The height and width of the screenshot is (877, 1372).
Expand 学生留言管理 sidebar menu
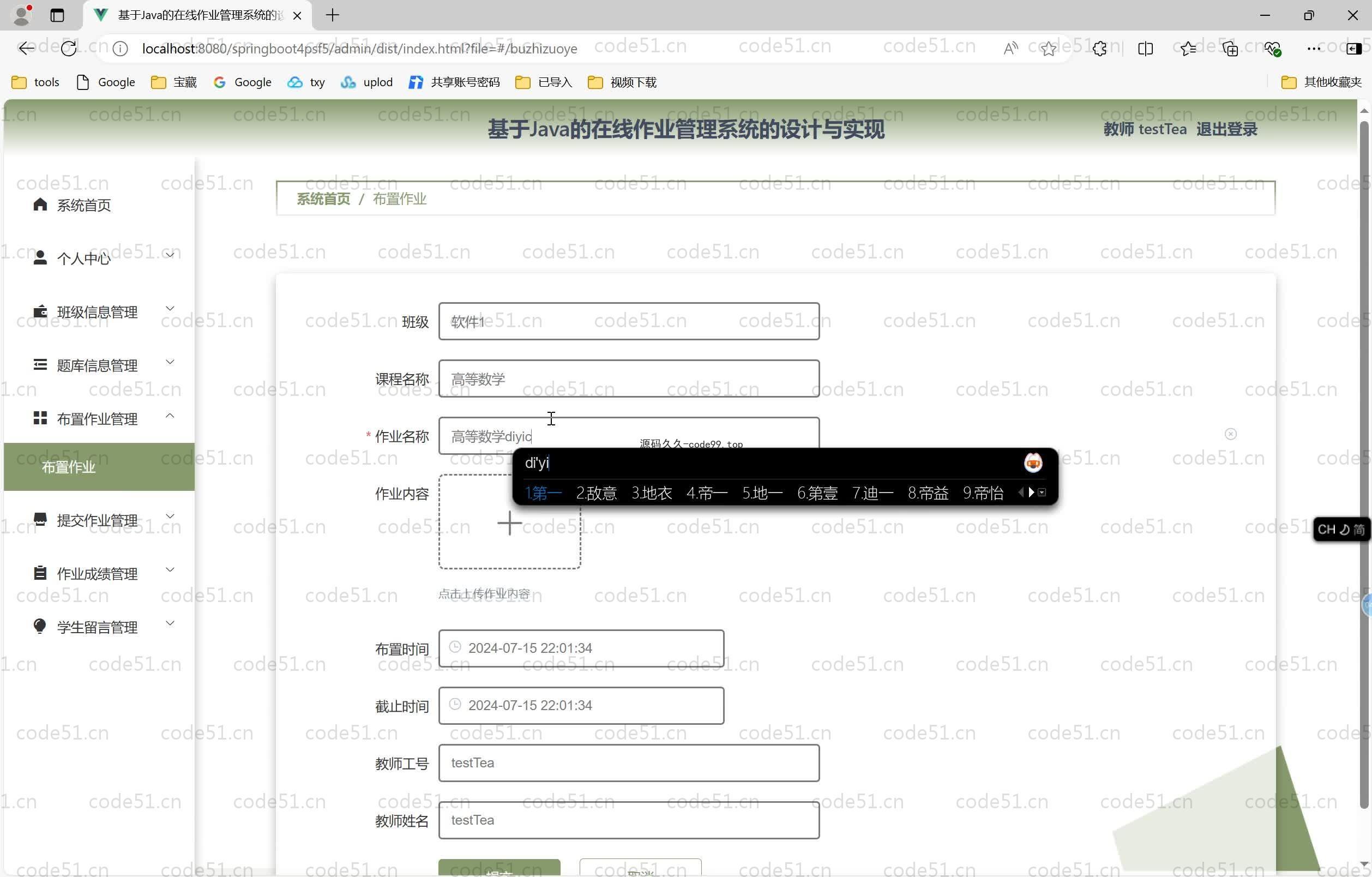click(x=100, y=627)
